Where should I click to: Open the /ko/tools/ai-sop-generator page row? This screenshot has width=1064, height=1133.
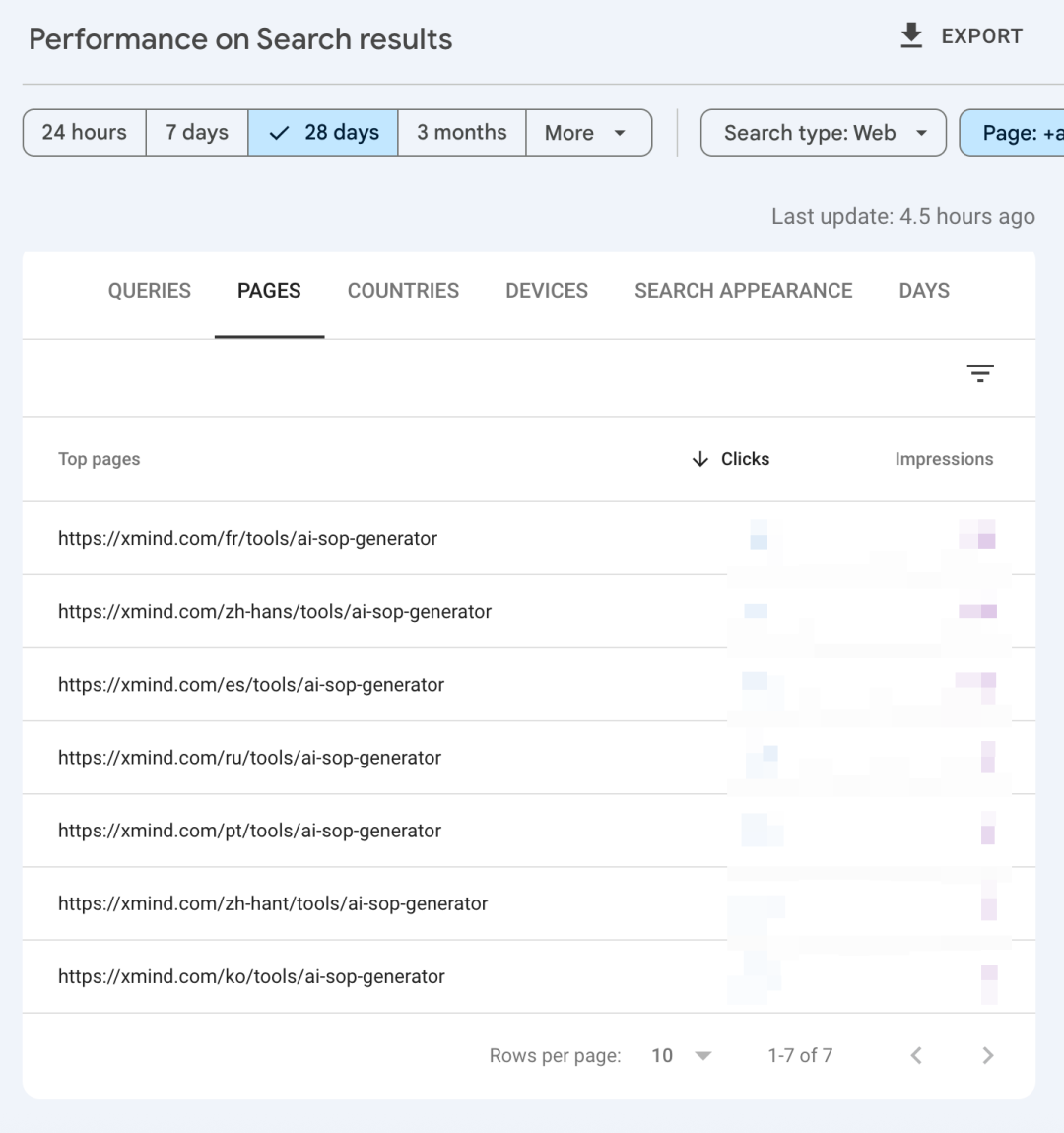pos(529,976)
